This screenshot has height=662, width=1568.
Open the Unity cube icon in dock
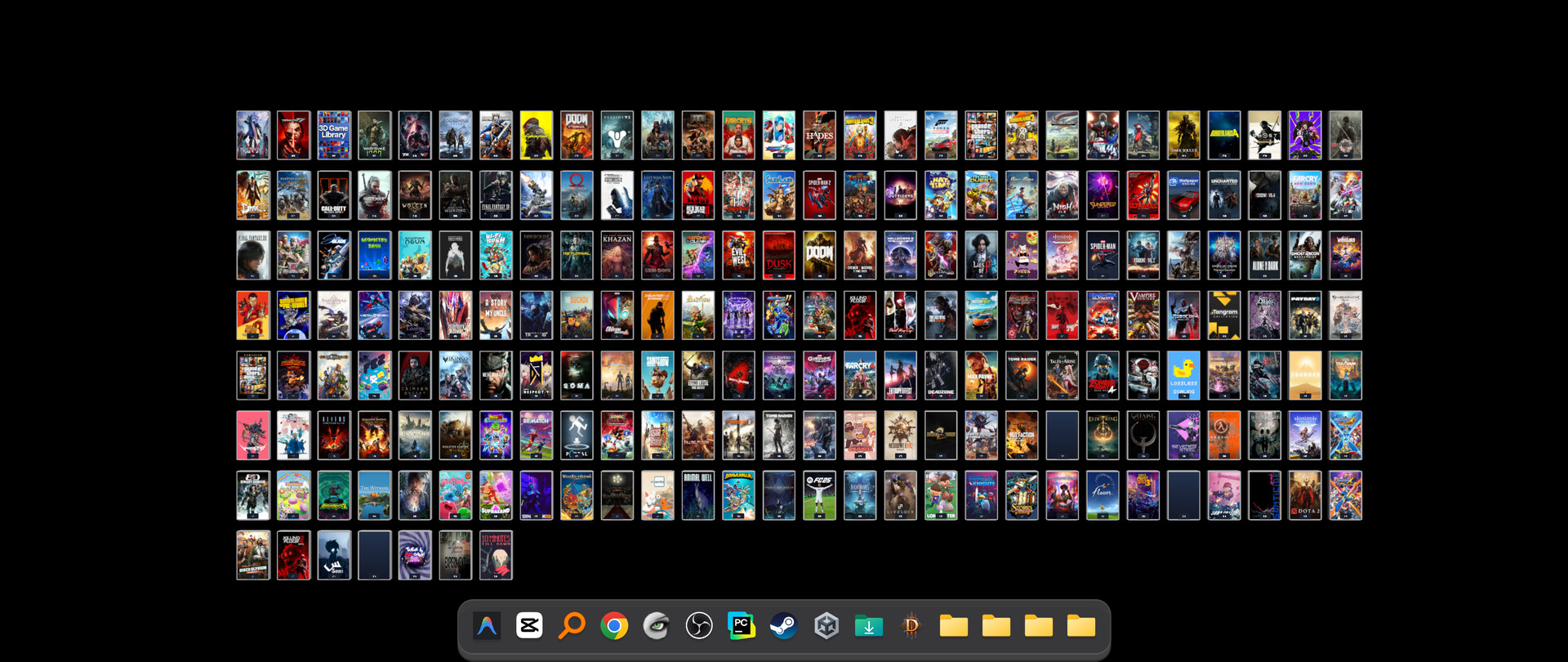pyautogui.click(x=826, y=626)
